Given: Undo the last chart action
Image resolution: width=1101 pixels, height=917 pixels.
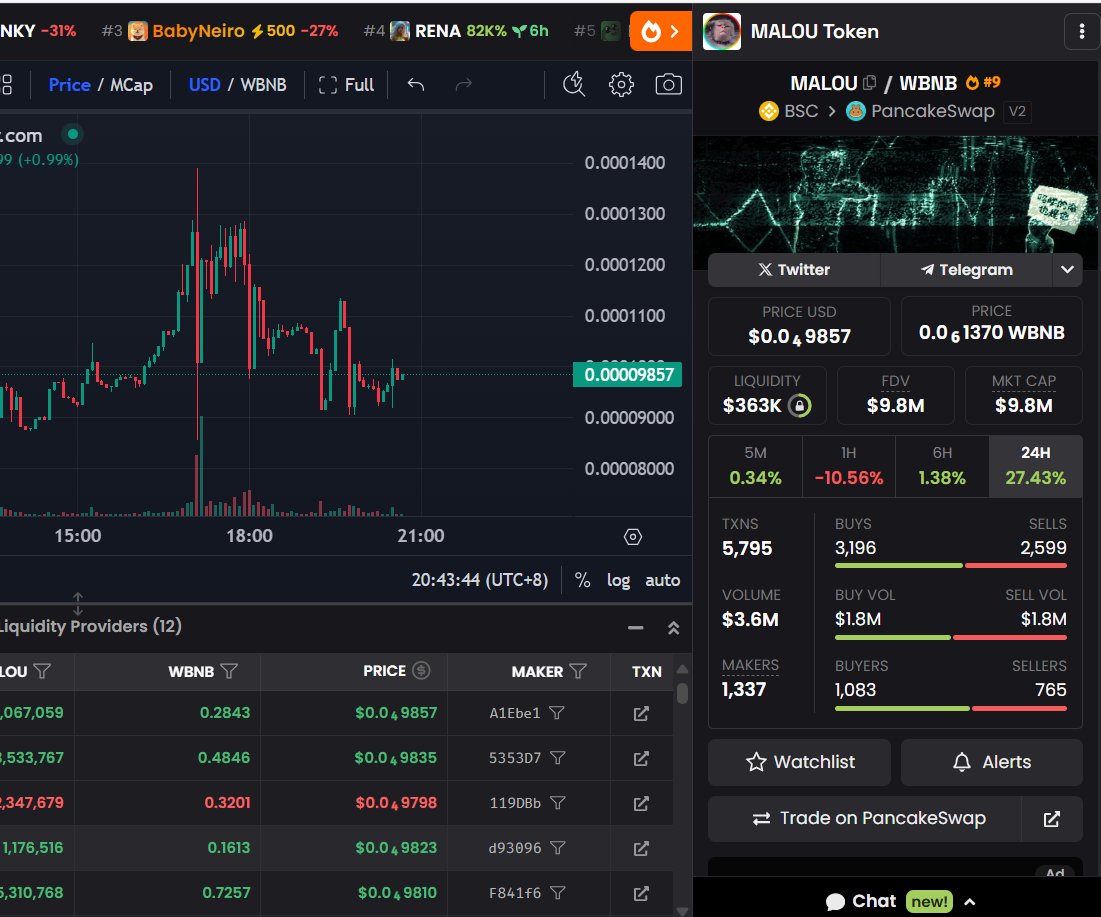Looking at the screenshot, I should click(416, 85).
